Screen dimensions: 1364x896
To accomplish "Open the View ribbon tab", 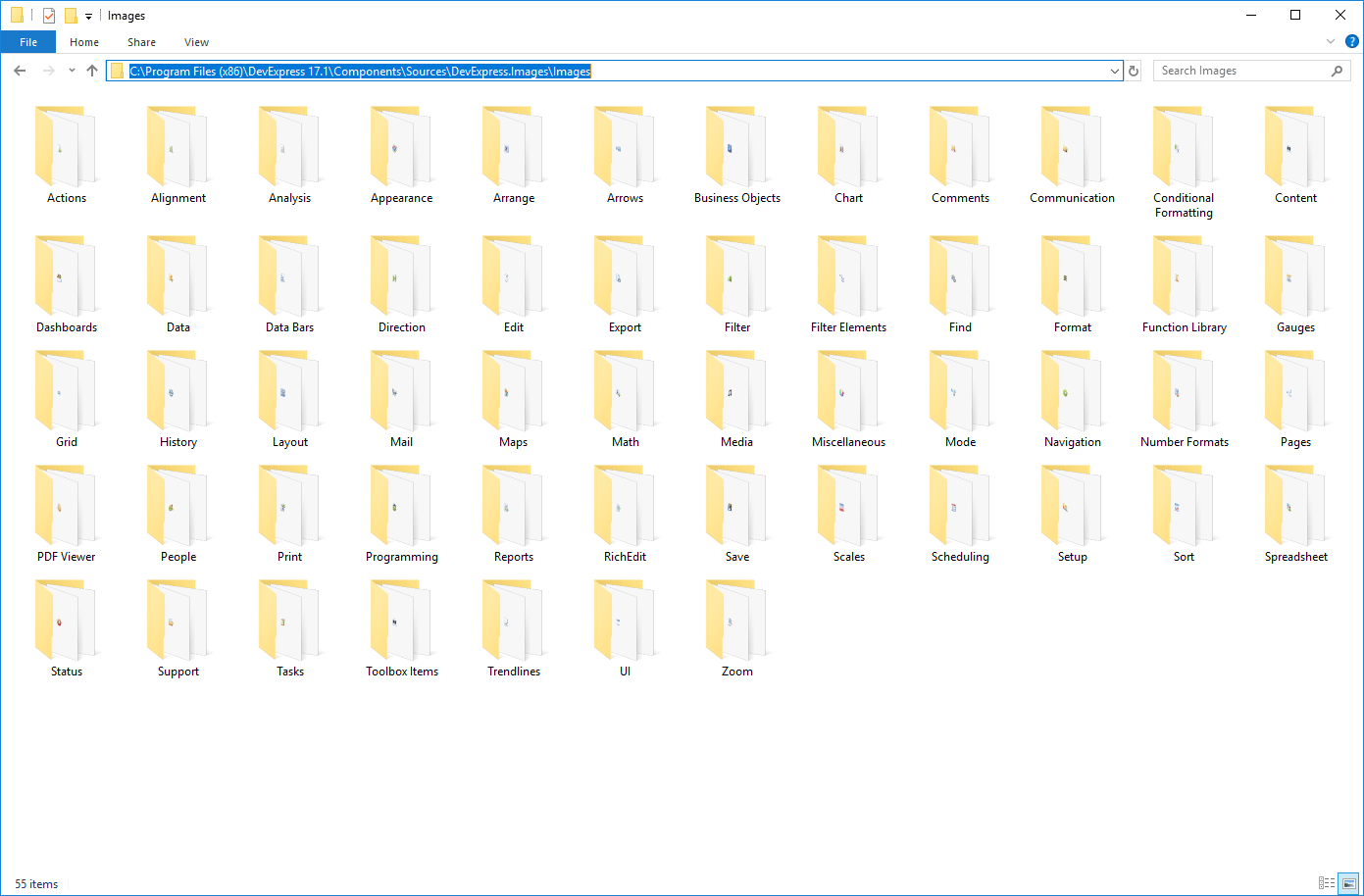I will click(x=196, y=42).
